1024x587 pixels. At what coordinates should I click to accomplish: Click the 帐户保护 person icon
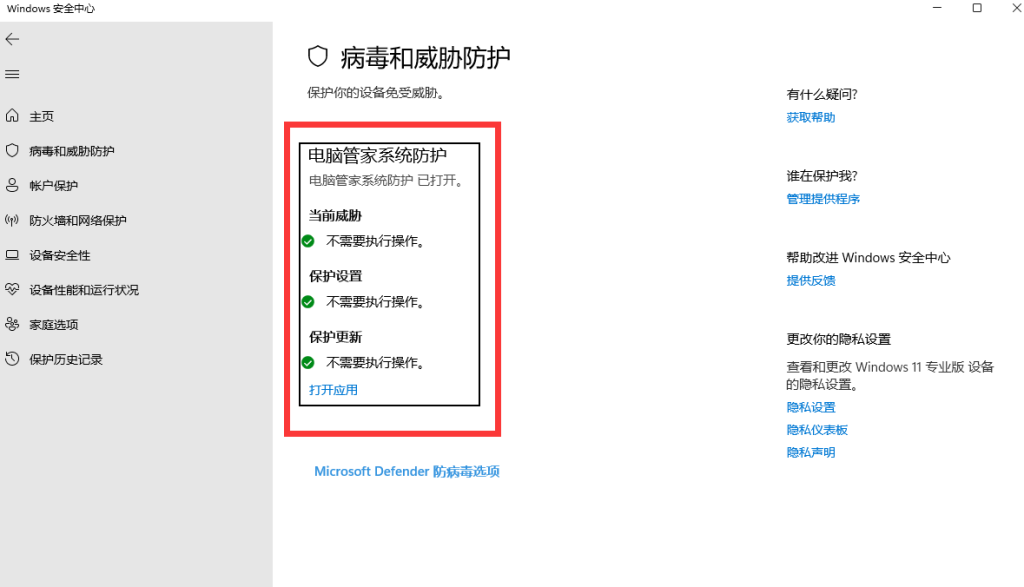[12, 185]
